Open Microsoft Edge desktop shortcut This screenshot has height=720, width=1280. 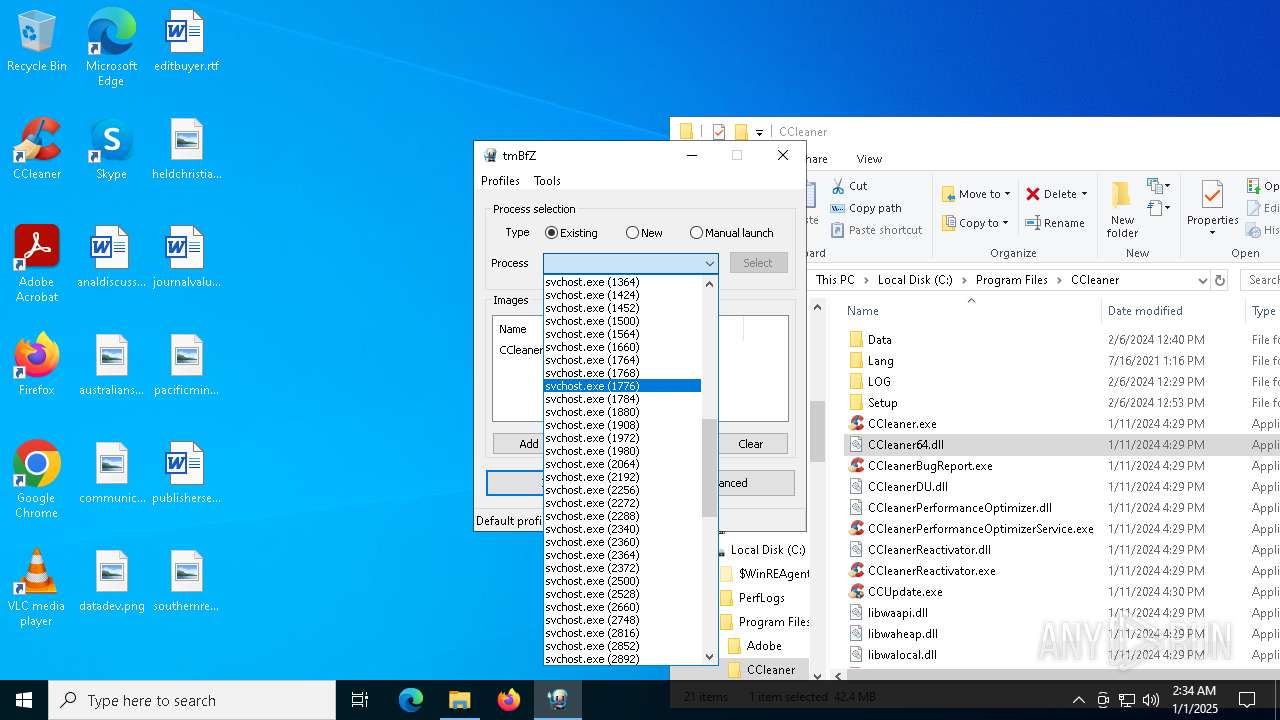[x=111, y=47]
